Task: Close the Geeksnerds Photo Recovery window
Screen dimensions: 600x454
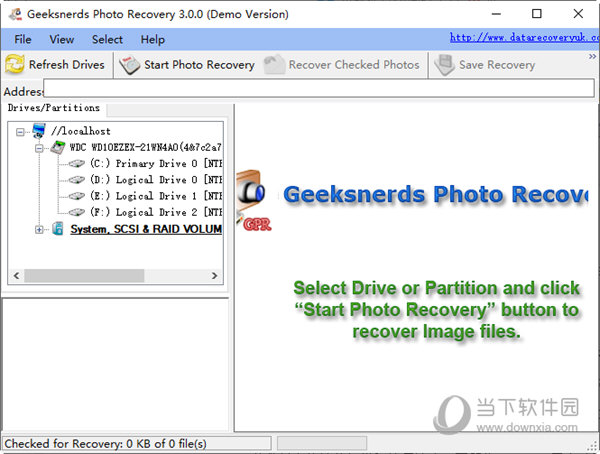Action: 578,14
